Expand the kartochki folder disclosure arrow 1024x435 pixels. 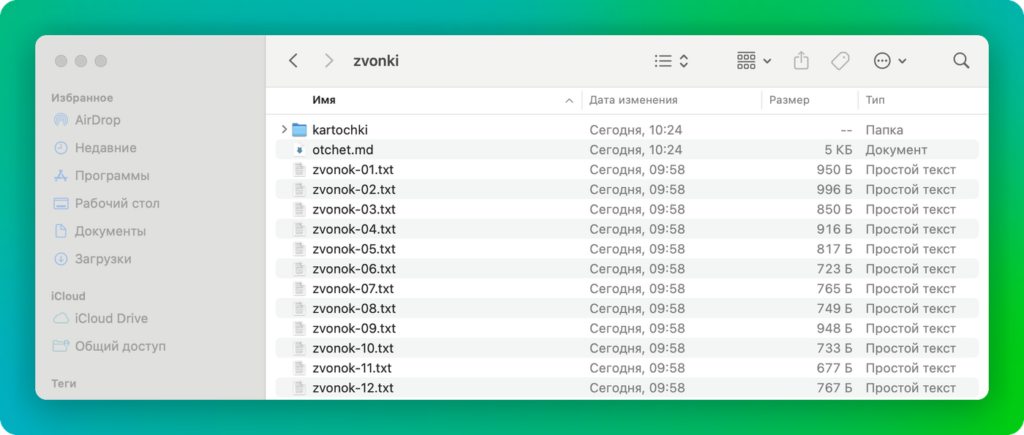click(x=283, y=129)
